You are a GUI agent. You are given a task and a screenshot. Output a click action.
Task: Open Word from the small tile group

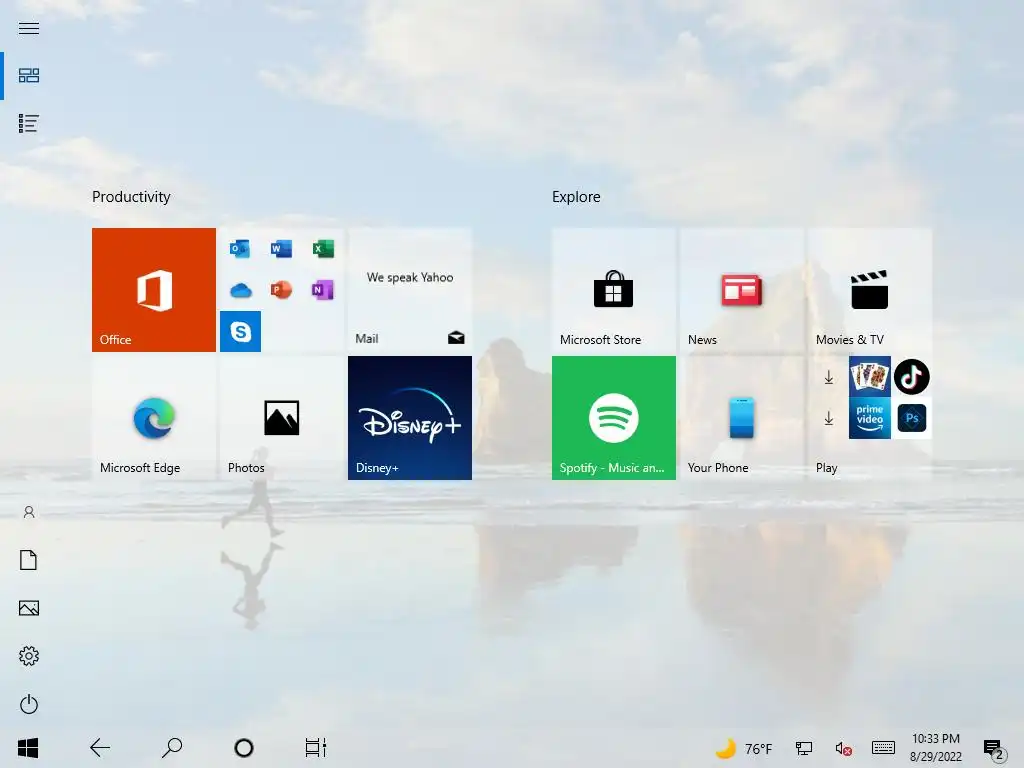(281, 248)
